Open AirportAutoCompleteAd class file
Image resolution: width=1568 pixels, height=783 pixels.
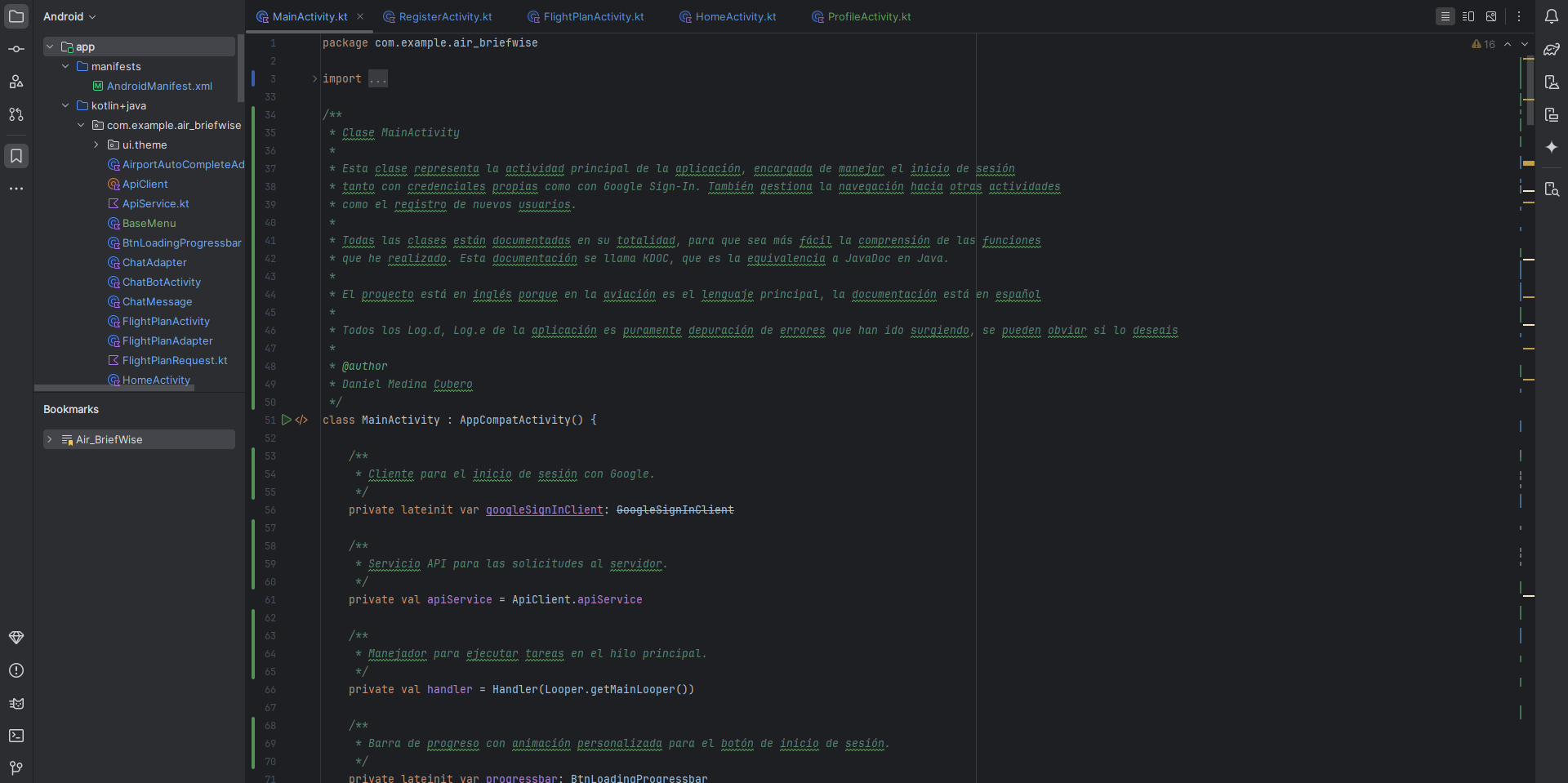pyautogui.click(x=176, y=164)
